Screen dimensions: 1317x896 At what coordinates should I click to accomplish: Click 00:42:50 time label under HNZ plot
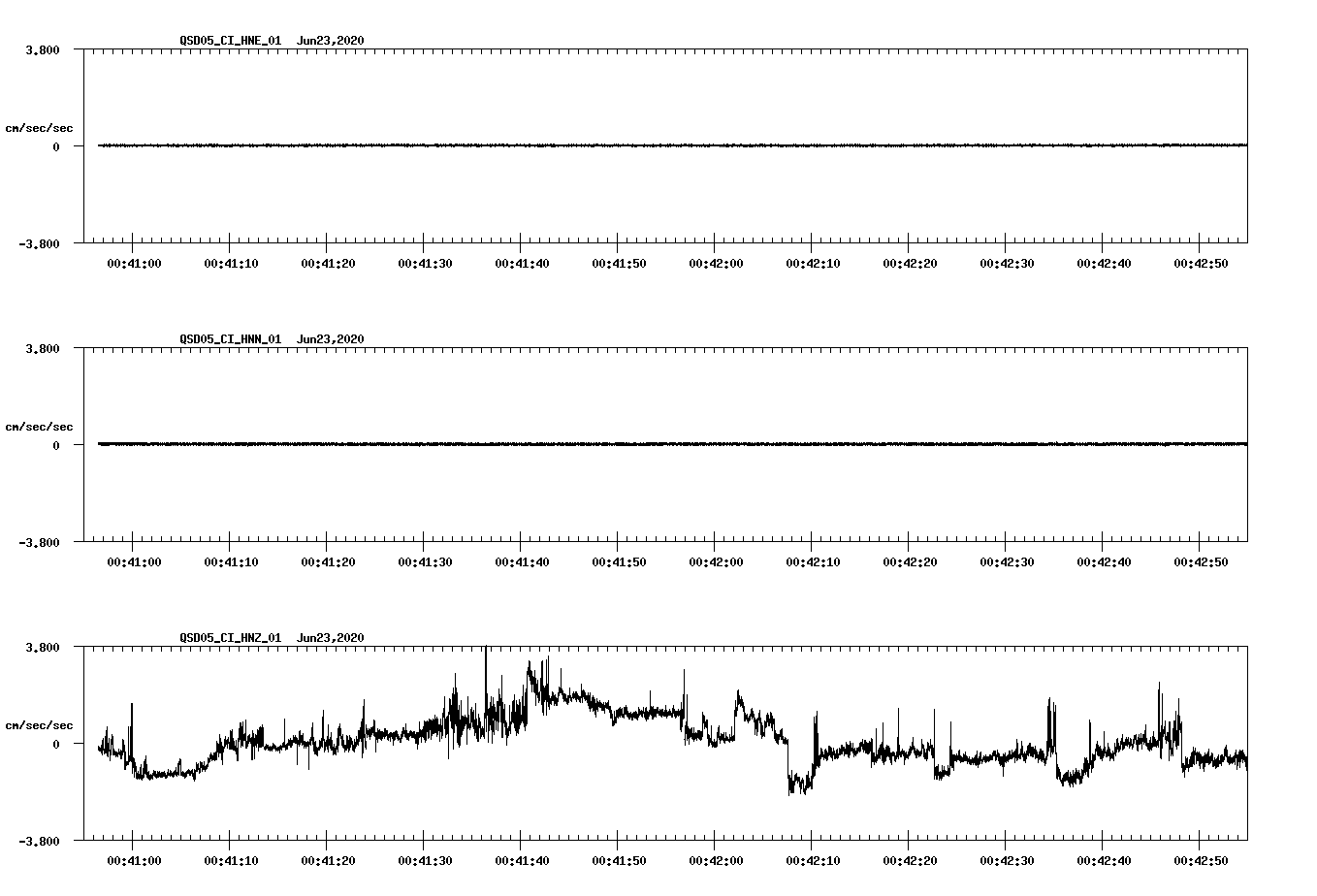click(1201, 860)
